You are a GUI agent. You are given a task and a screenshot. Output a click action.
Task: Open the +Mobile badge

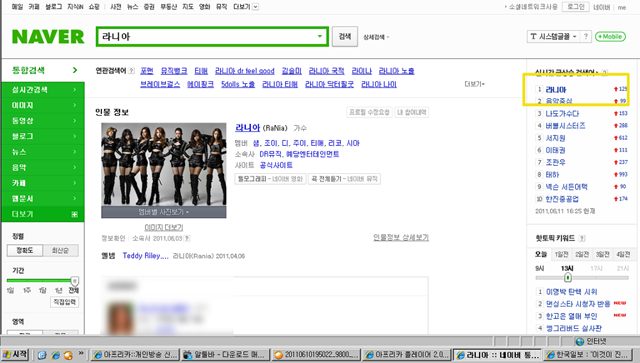pyautogui.click(x=610, y=36)
